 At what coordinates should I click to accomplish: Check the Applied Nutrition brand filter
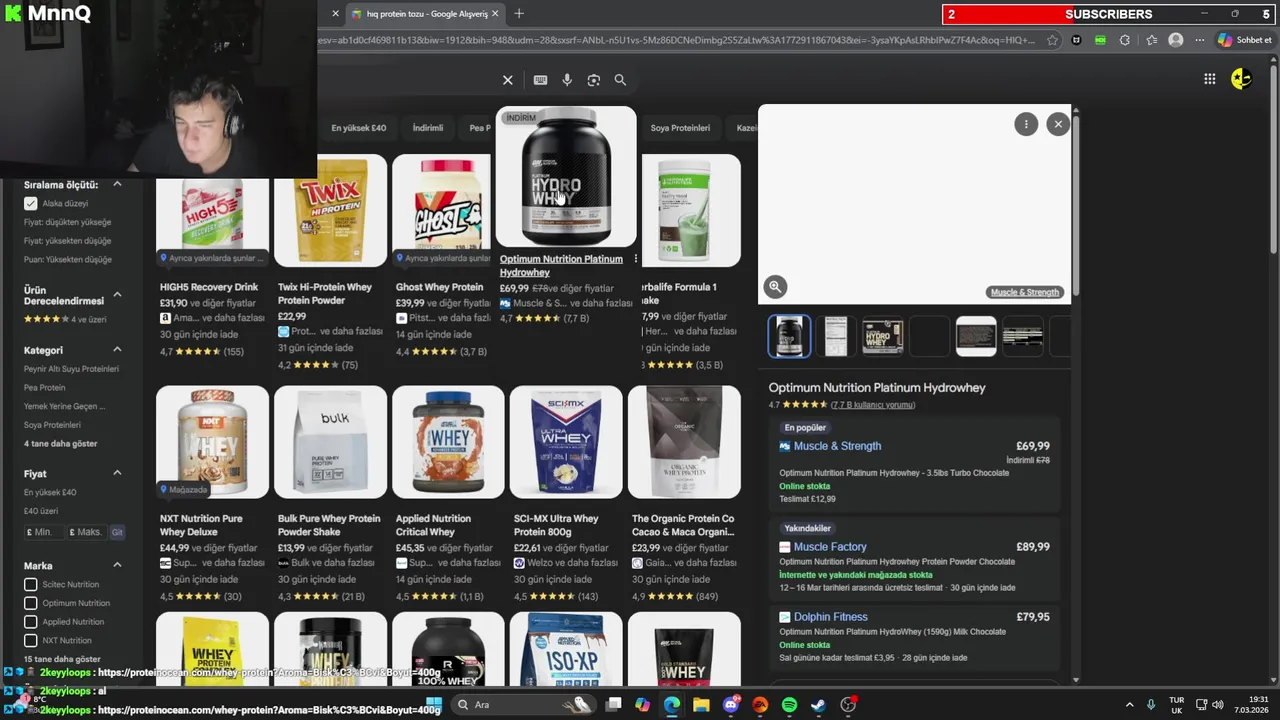[31, 622]
